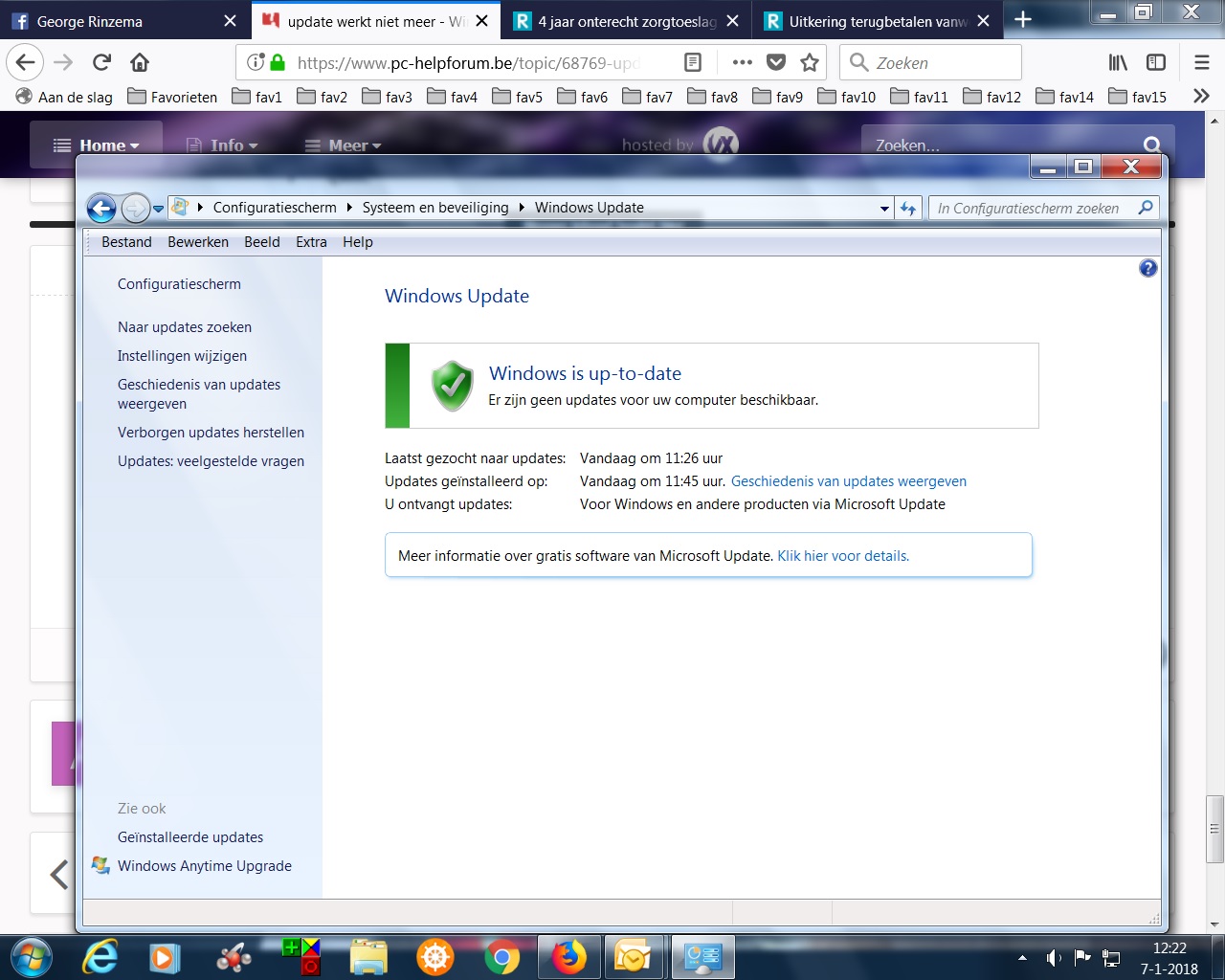
Task: Show more bookmarks with the double chevron
Action: click(x=1201, y=97)
